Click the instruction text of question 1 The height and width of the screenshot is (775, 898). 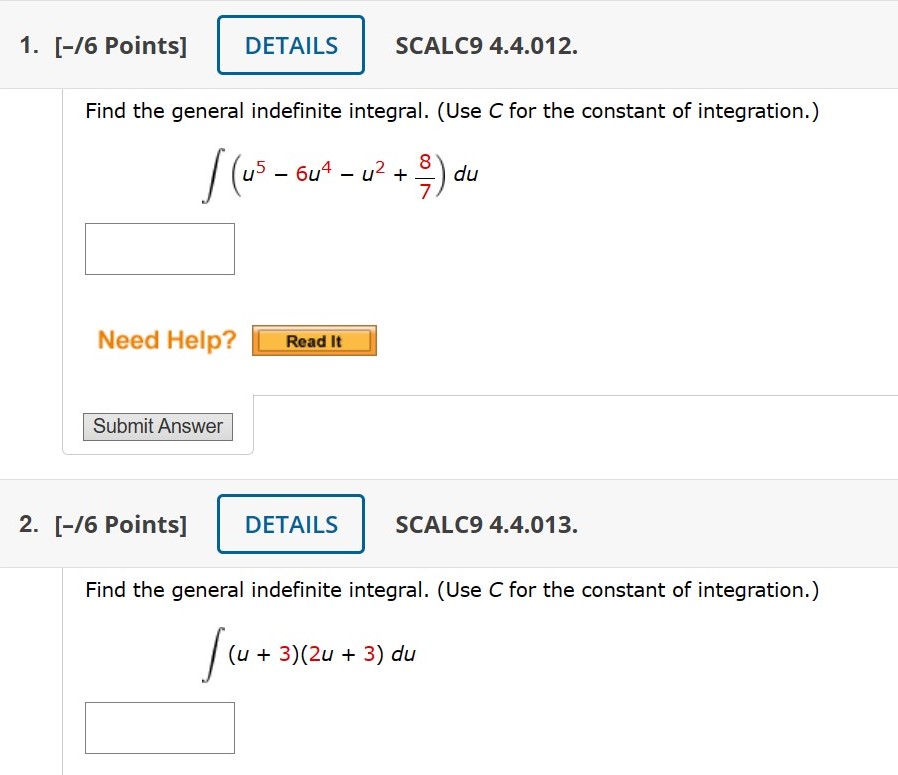click(x=450, y=111)
